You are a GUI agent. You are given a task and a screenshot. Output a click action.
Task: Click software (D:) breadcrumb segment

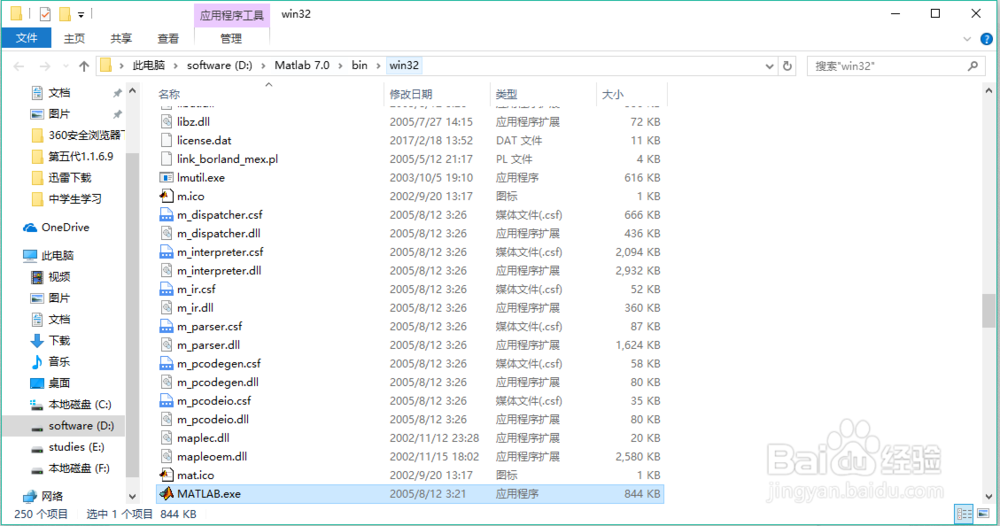219,65
